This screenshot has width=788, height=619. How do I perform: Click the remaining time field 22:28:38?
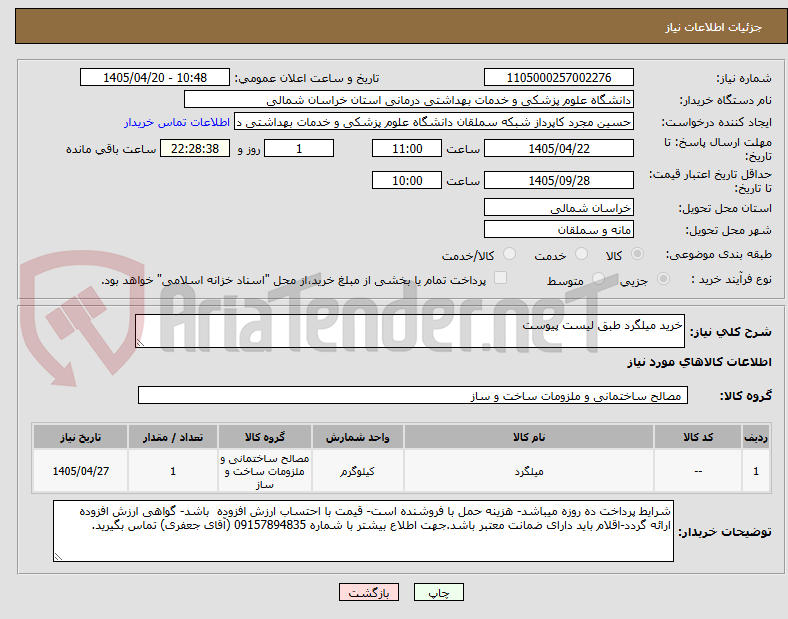[195, 148]
